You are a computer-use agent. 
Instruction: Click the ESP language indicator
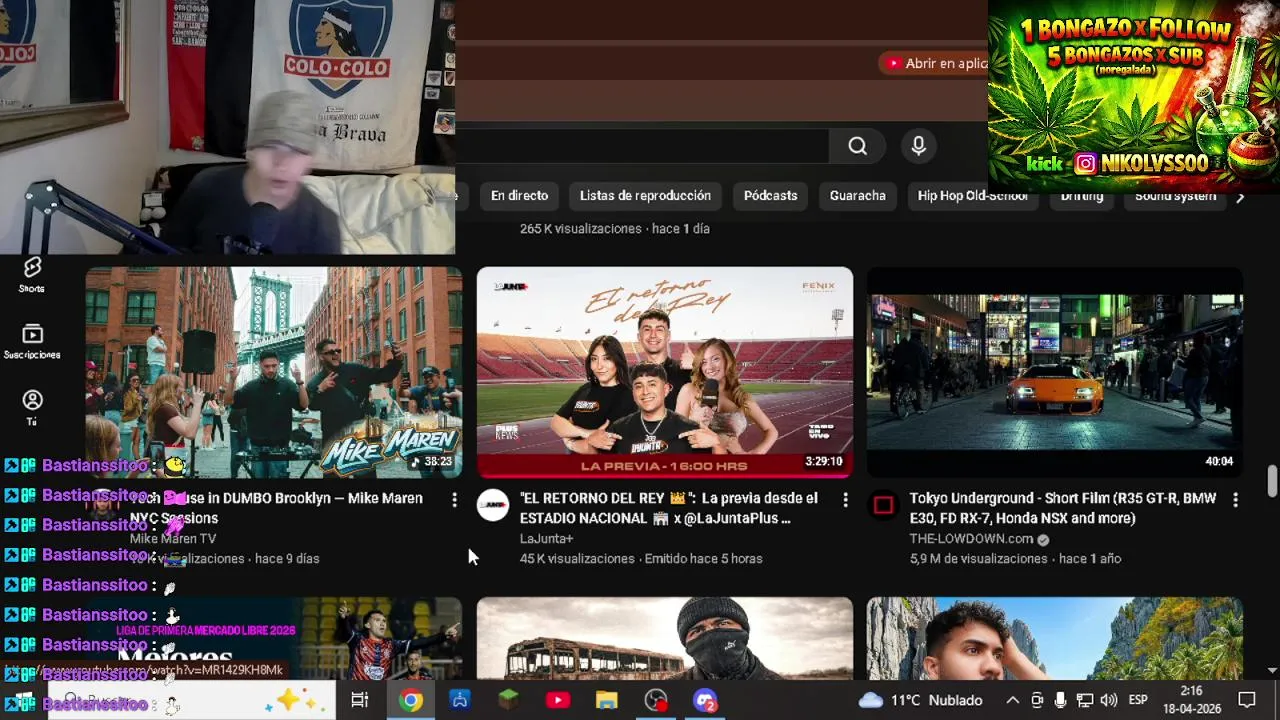point(1138,700)
